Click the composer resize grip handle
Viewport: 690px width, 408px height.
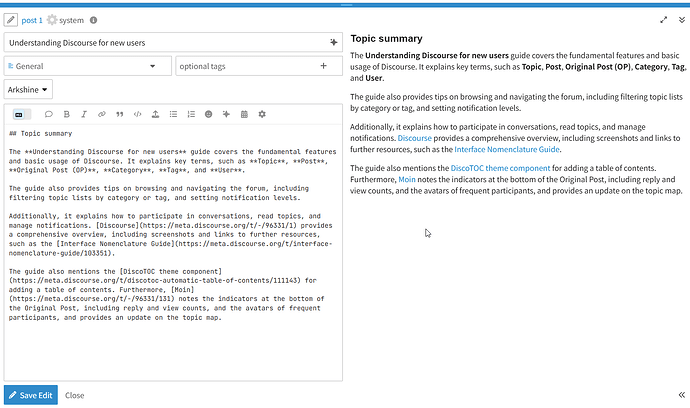[346, 5]
